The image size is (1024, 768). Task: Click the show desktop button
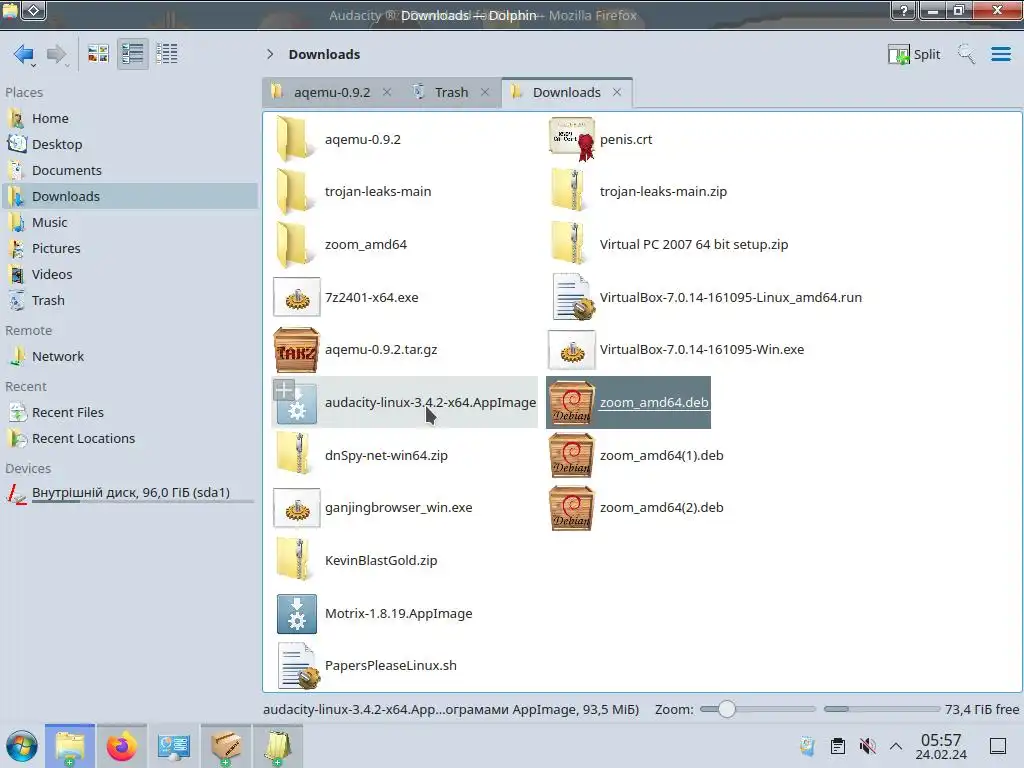coord(997,746)
